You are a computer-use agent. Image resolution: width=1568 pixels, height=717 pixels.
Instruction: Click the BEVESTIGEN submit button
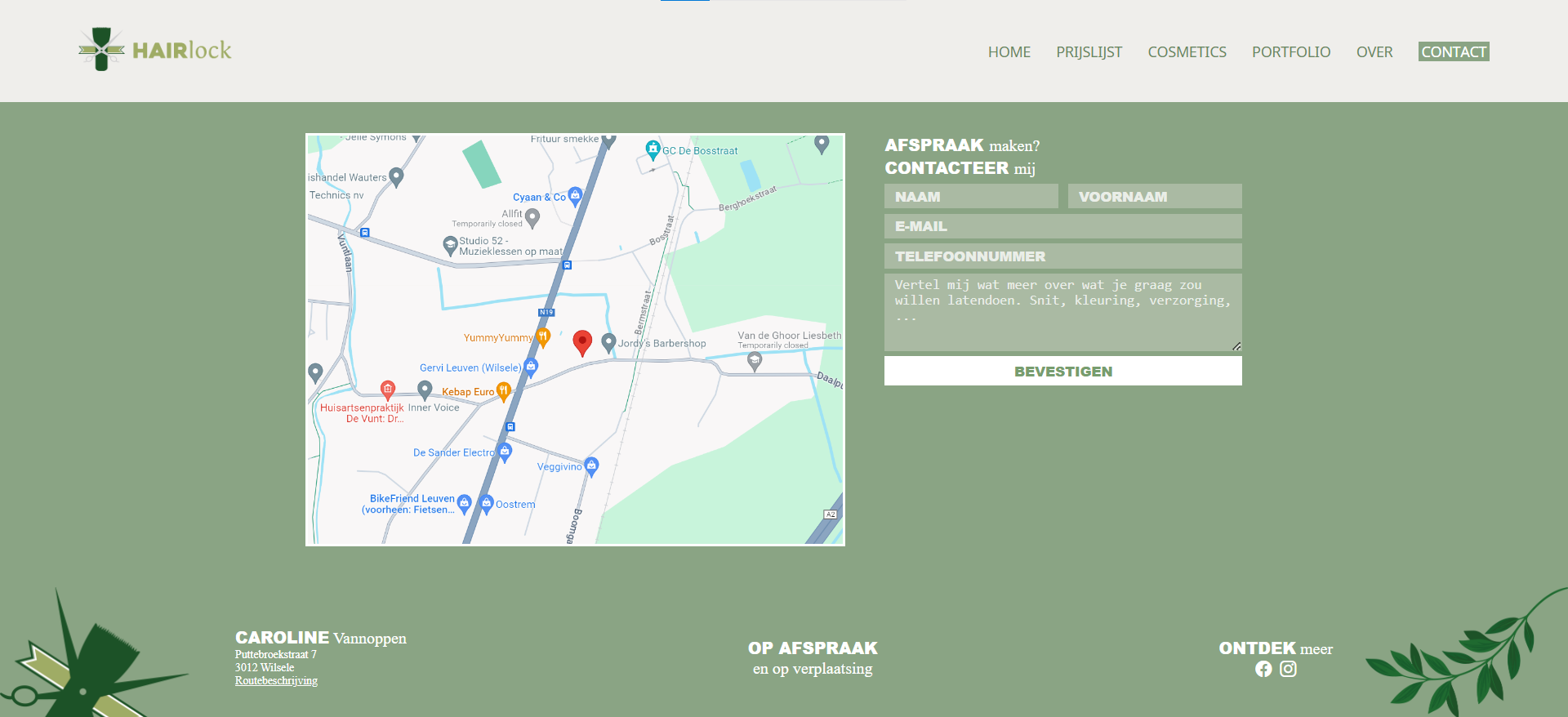1063,371
